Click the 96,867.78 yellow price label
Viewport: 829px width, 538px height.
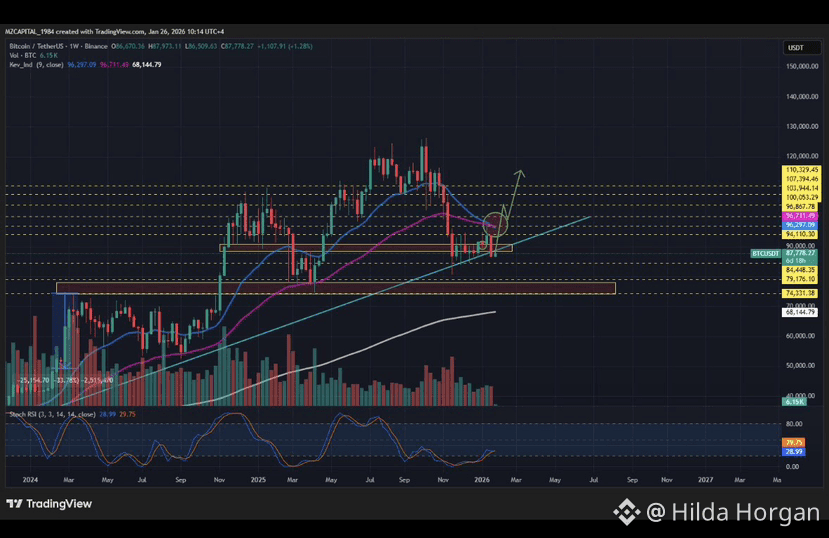coord(800,207)
